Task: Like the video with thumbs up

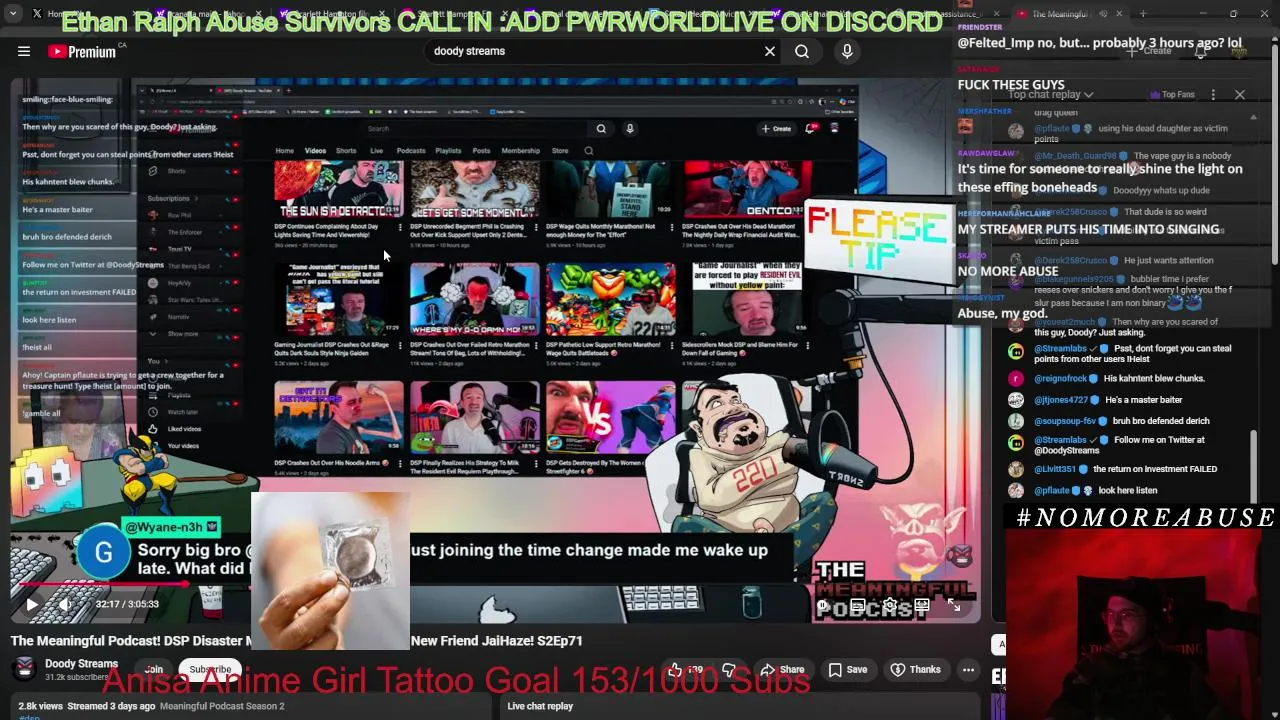Action: point(685,669)
